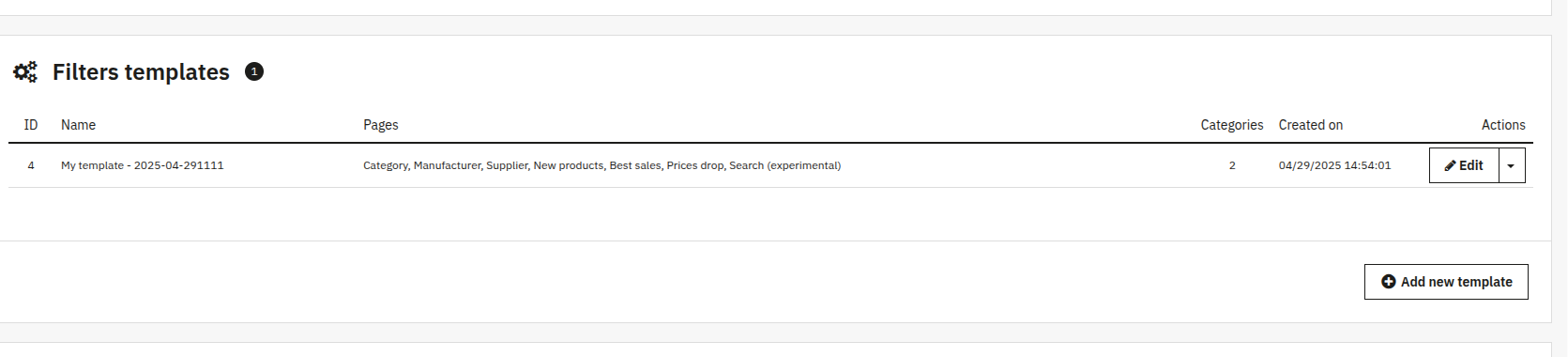Click the pencil icon in the Edit button
Screen dimensions: 1568x357
click(x=1450, y=165)
